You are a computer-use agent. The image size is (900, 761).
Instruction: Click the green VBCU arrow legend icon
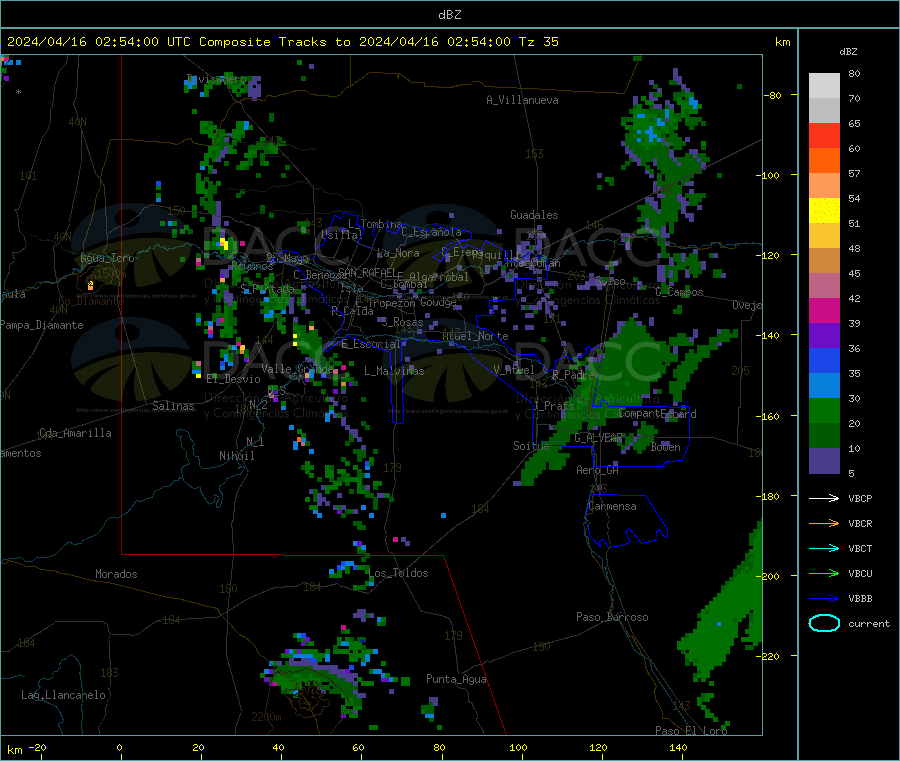point(824,573)
